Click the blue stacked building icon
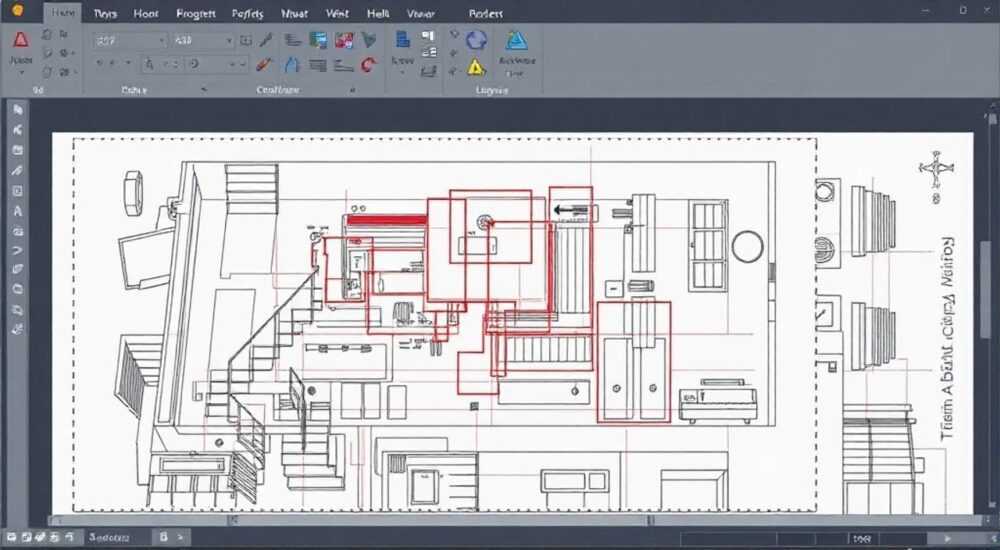 pyautogui.click(x=403, y=40)
